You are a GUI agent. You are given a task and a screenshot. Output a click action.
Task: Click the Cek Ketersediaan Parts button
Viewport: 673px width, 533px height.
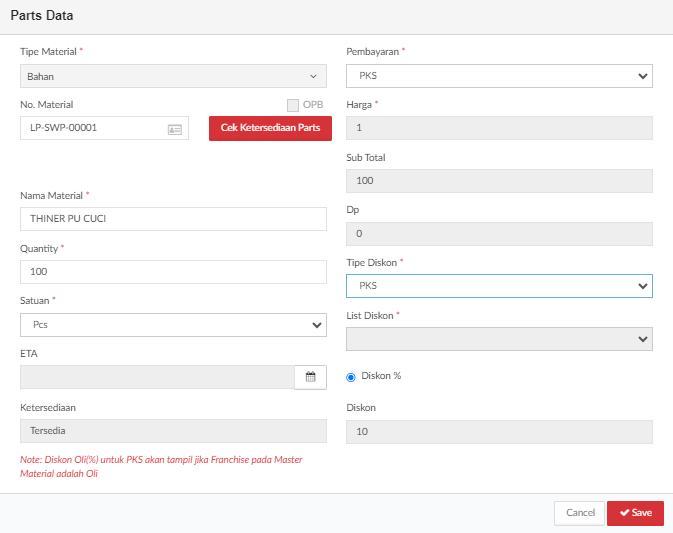point(270,128)
